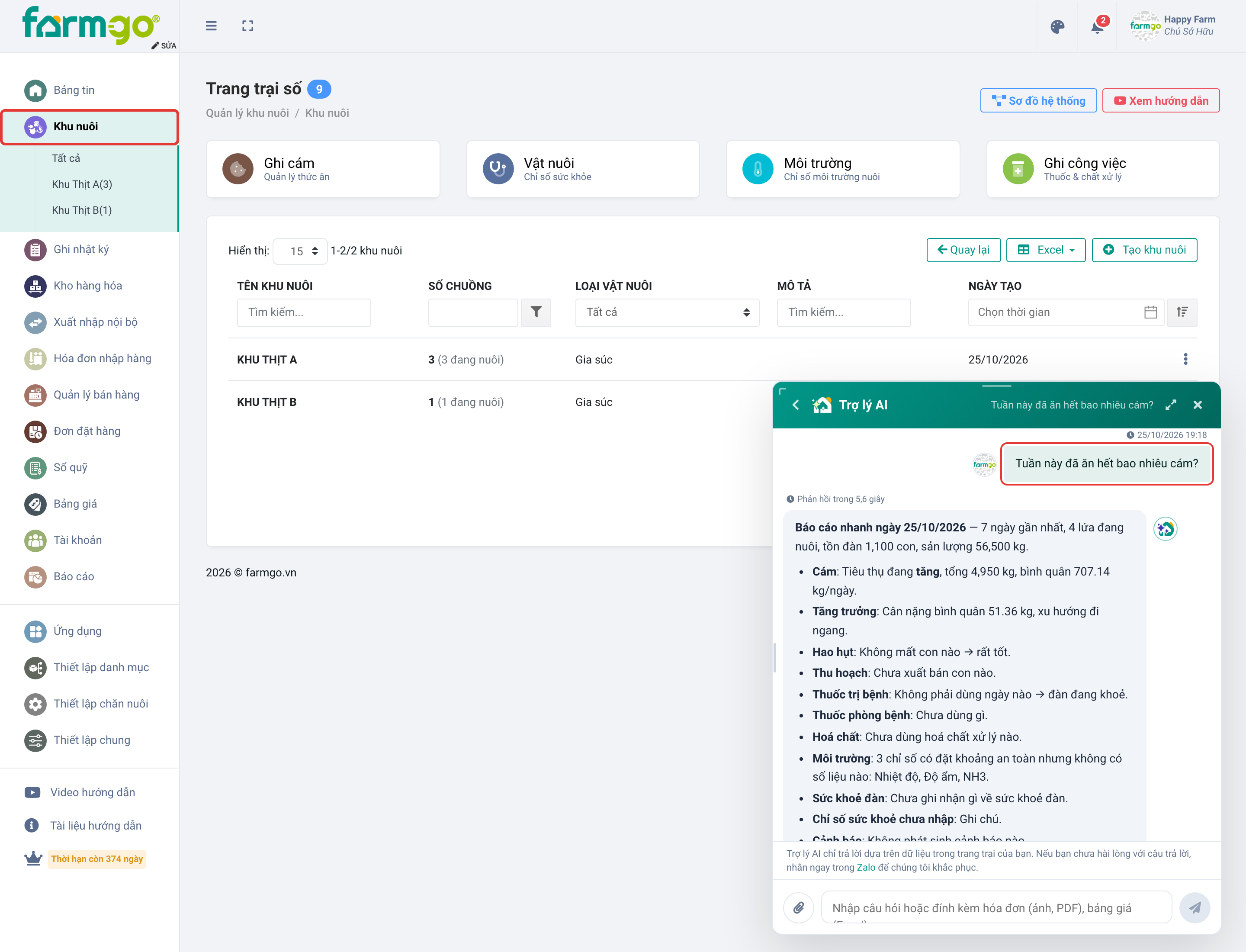
Task: Click the fullscreen expand icon in header
Action: 247,26
